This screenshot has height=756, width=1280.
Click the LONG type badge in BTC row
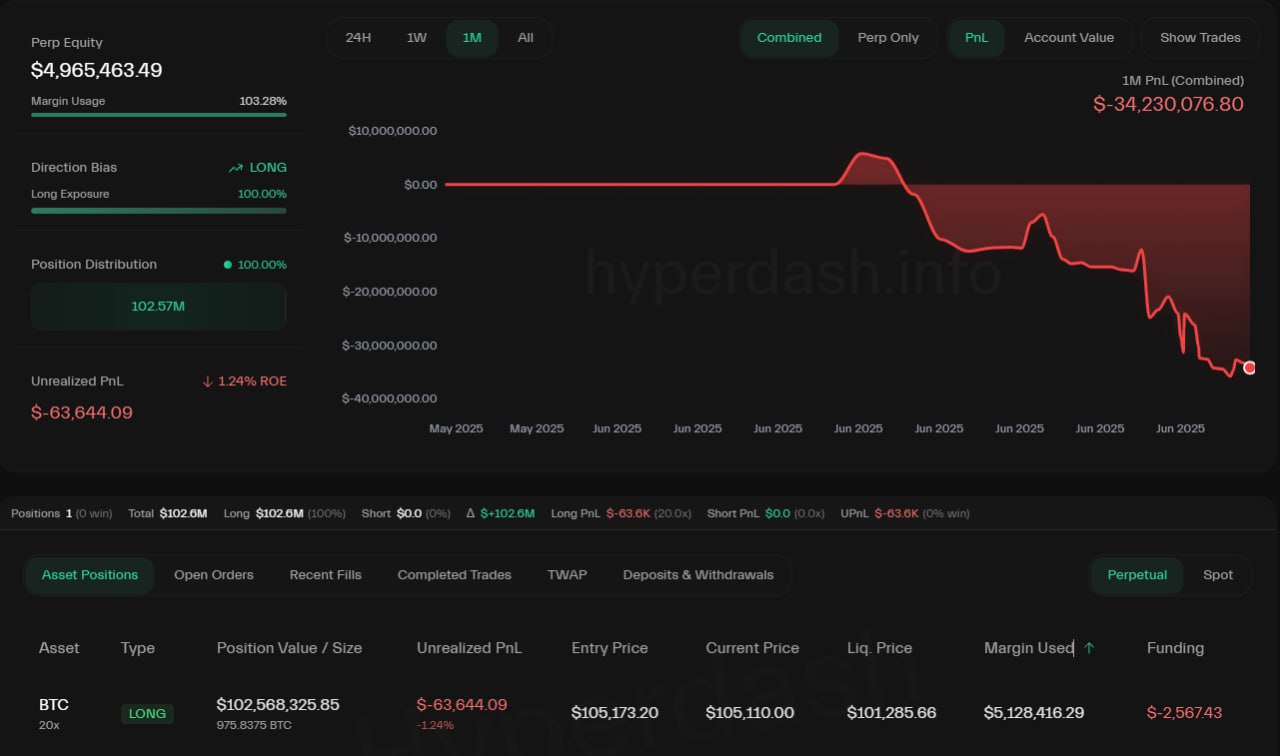[147, 714]
